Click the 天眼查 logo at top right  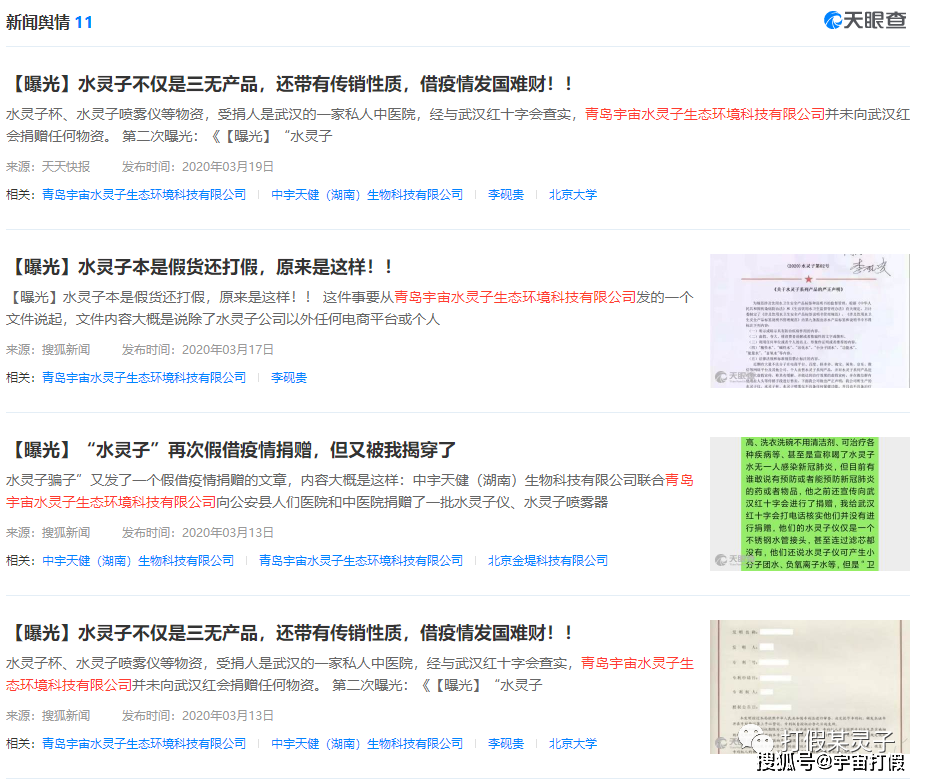click(865, 21)
